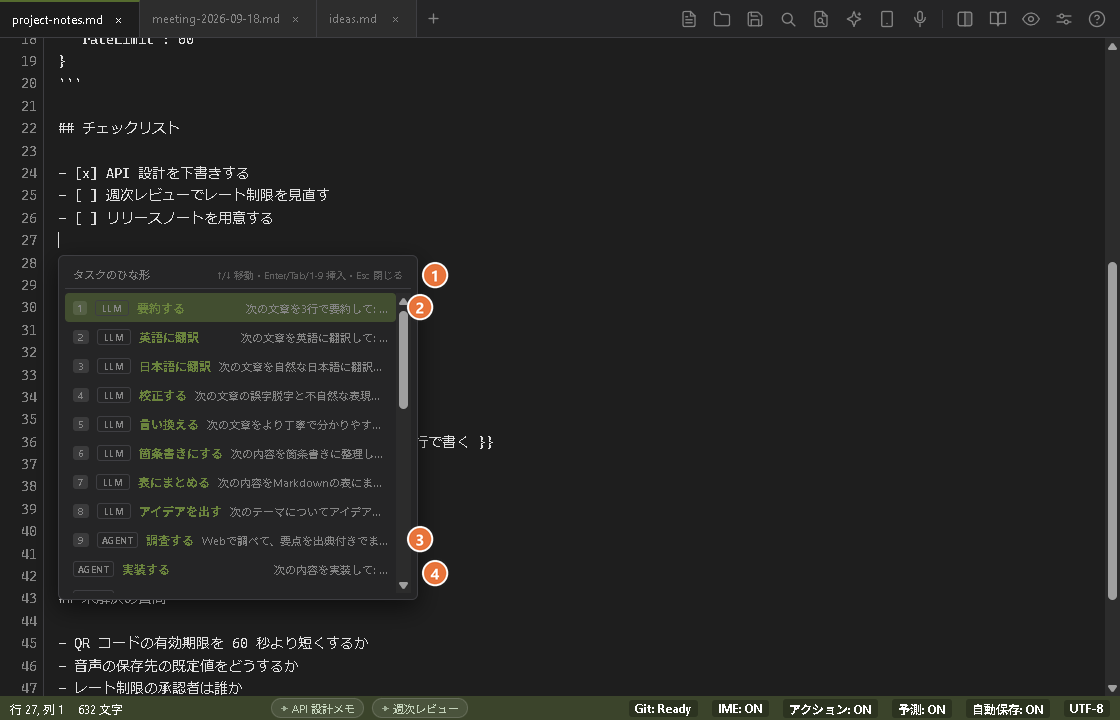The height and width of the screenshot is (720, 1120).
Task: Open settings via the sliders icon
Action: [x=1064, y=19]
